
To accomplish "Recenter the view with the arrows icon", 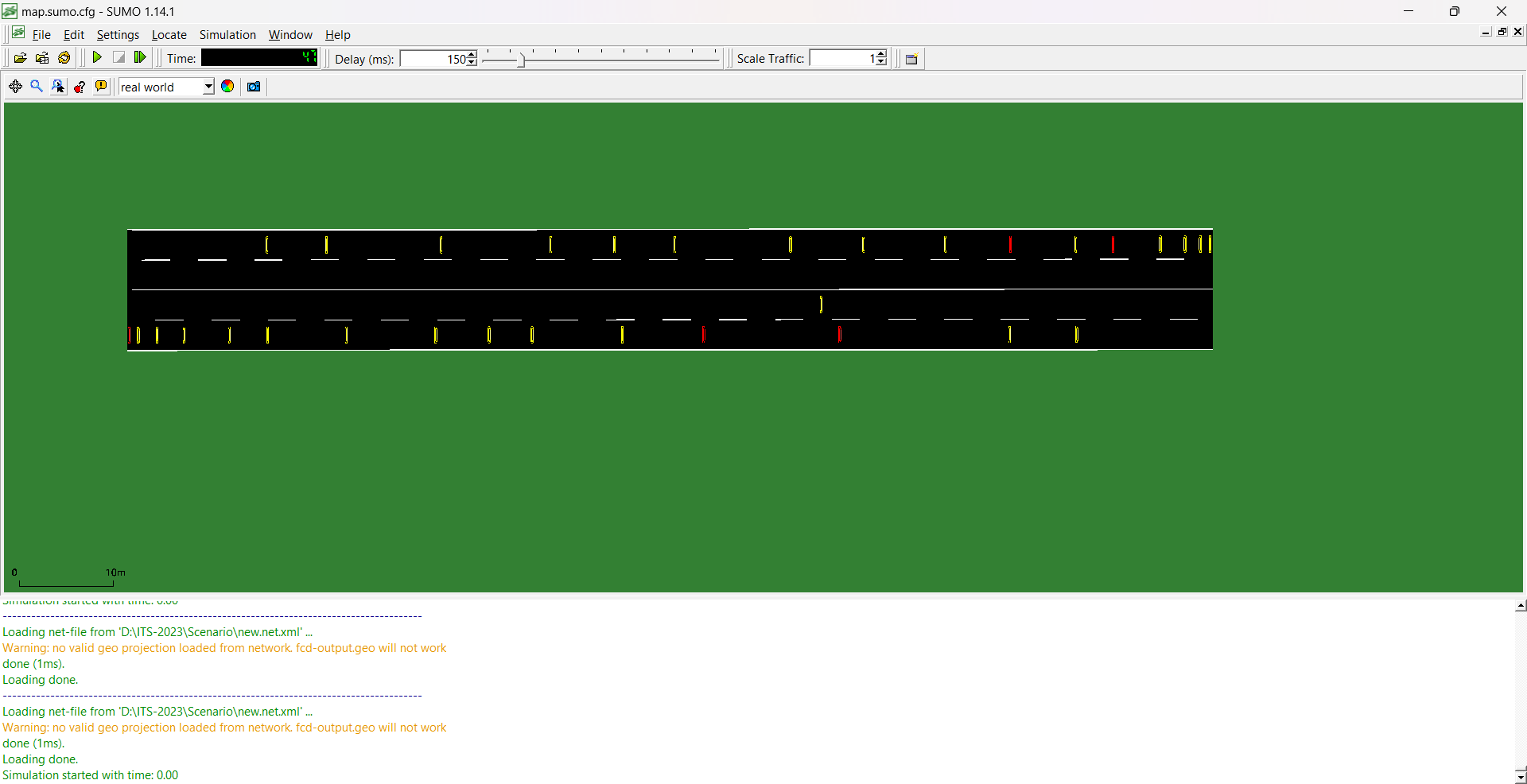I will click(15, 87).
